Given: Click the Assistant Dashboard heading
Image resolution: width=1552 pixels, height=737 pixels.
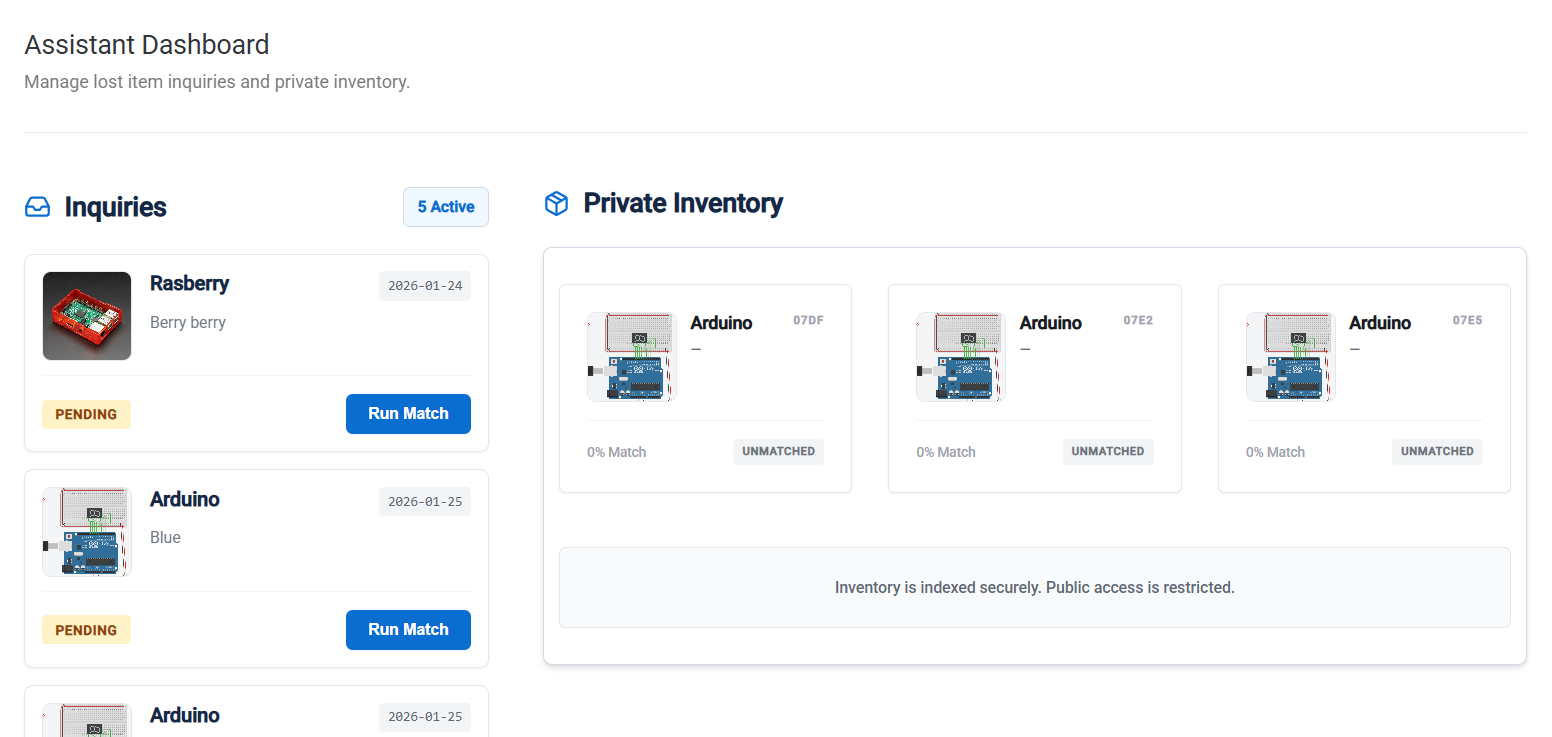Looking at the screenshot, I should point(147,45).
